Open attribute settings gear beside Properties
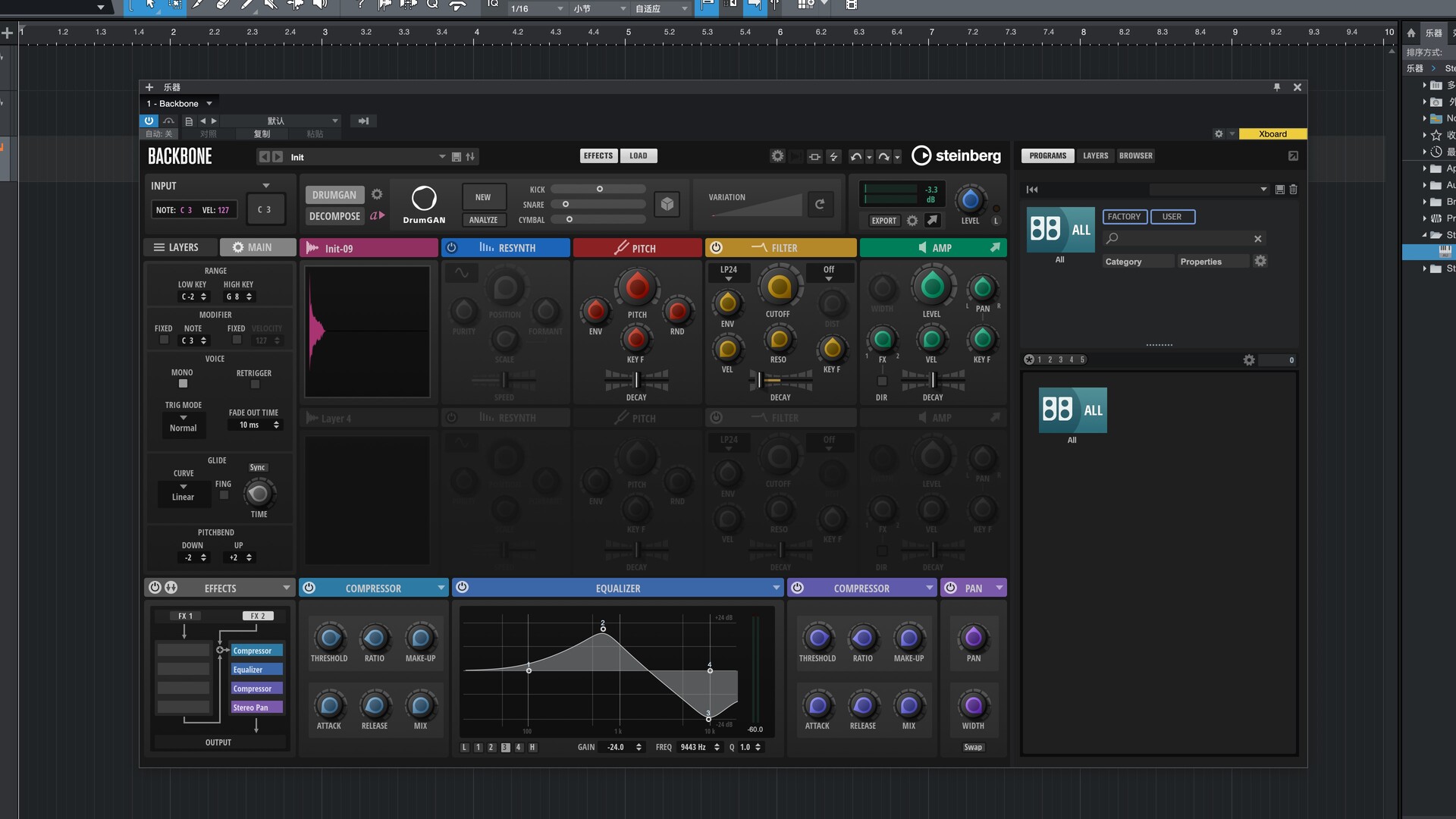The width and height of the screenshot is (1456, 819). 1260,261
